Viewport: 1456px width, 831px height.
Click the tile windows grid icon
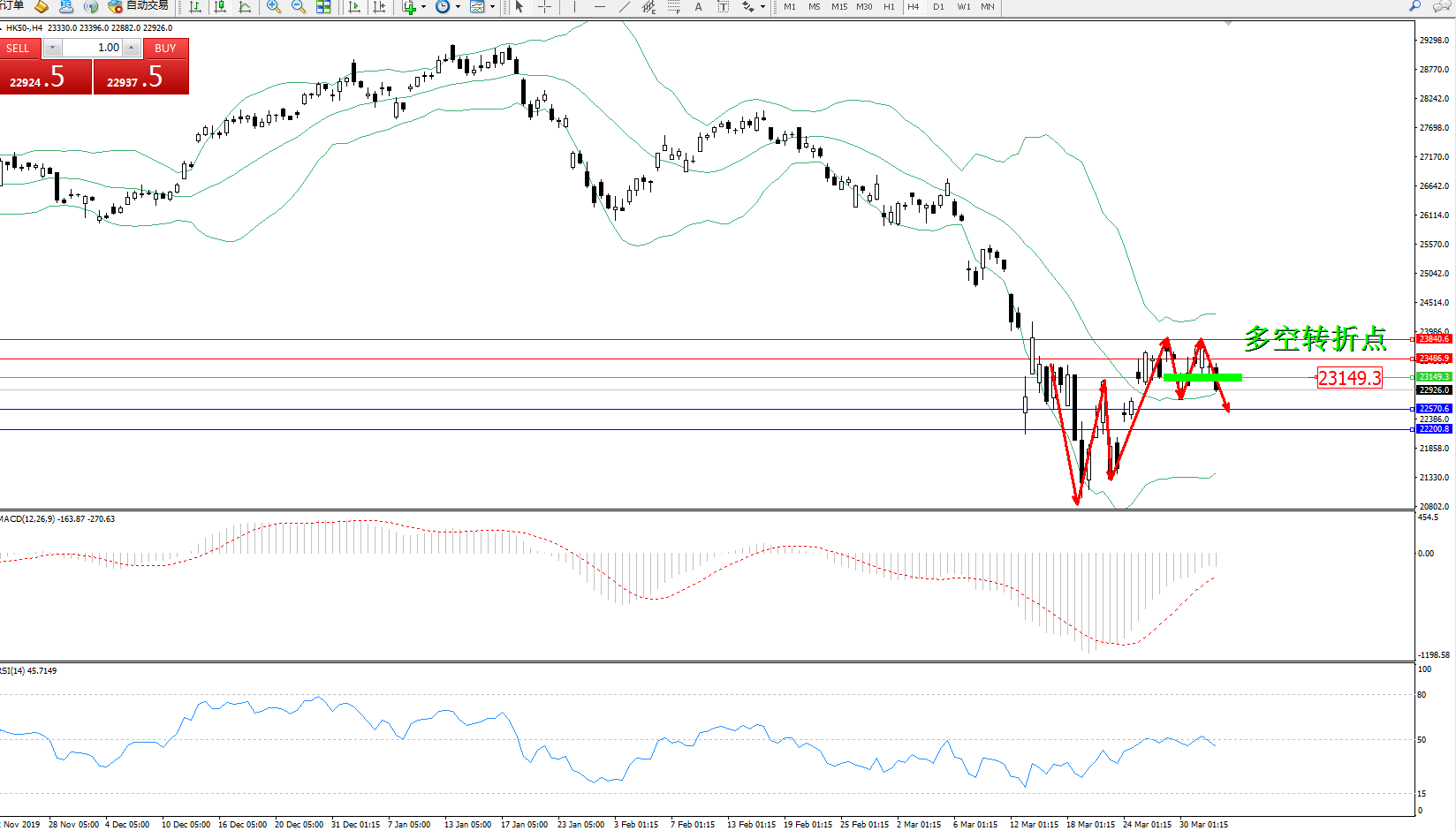point(323,7)
